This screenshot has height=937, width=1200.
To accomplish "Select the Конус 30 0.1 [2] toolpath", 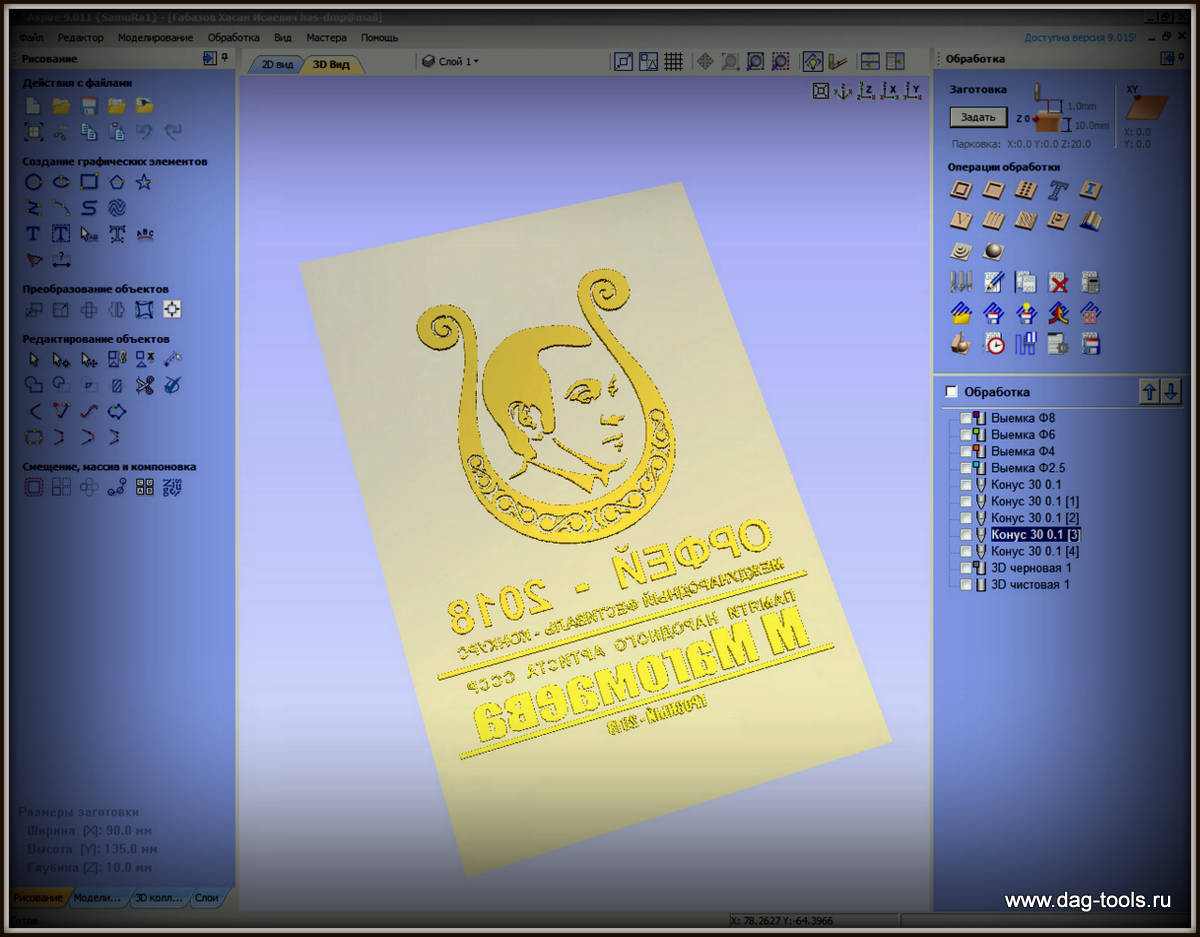I will click(1035, 518).
